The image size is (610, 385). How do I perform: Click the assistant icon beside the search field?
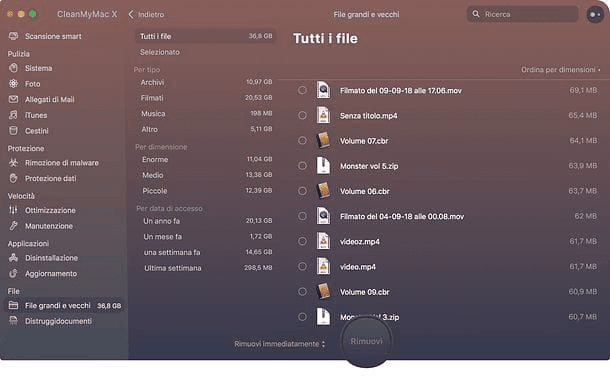click(595, 14)
